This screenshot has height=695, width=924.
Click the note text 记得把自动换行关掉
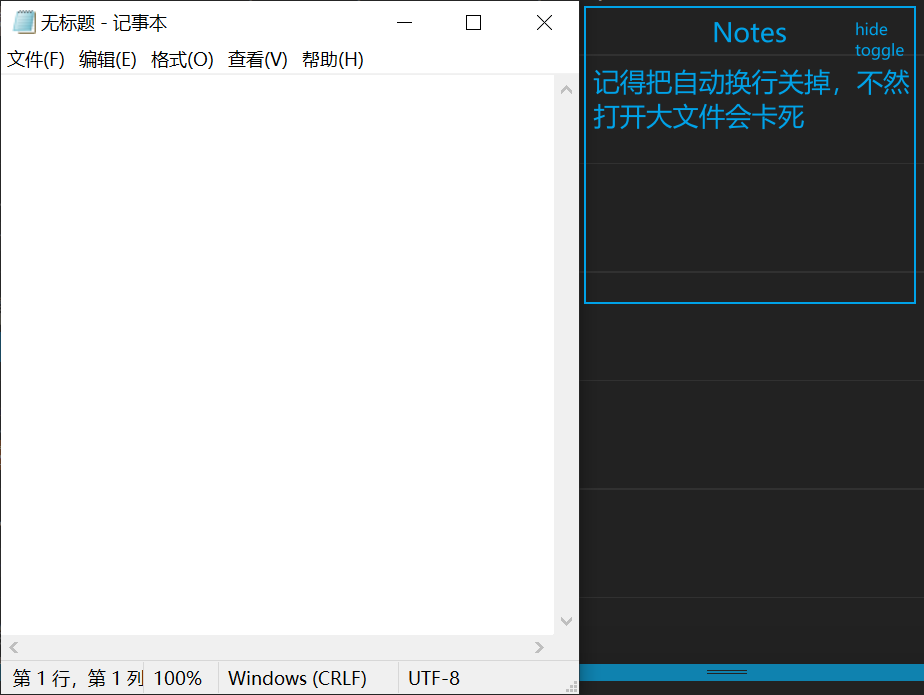pos(711,82)
